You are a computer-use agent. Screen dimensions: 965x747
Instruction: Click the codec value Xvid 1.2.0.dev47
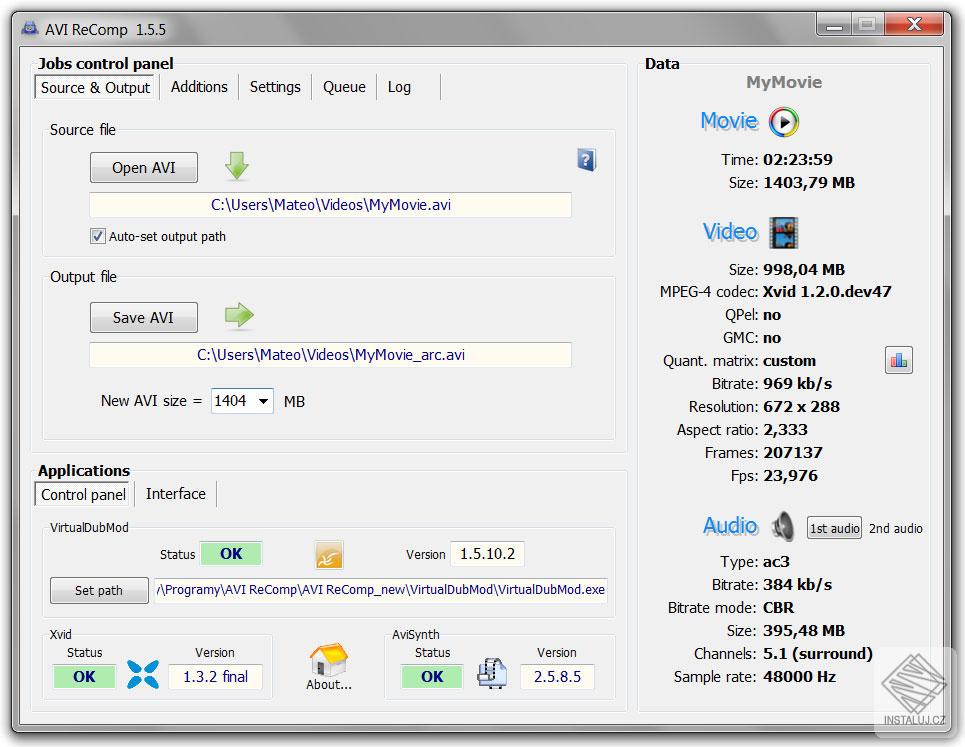tap(827, 292)
